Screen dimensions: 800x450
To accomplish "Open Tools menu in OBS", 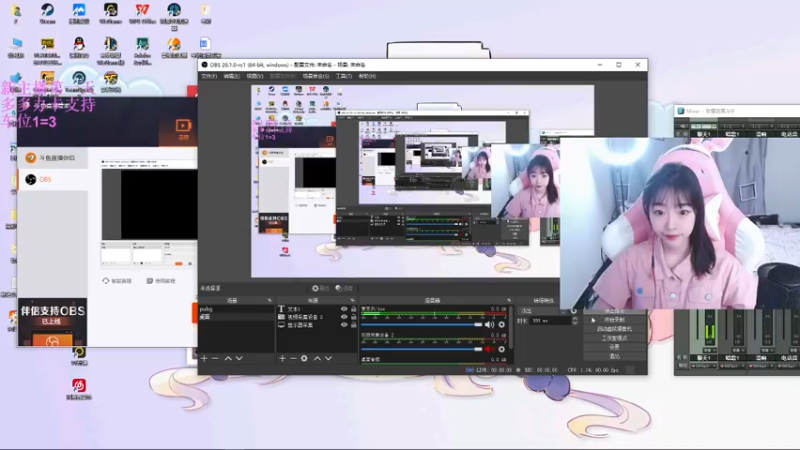I will click(343, 76).
